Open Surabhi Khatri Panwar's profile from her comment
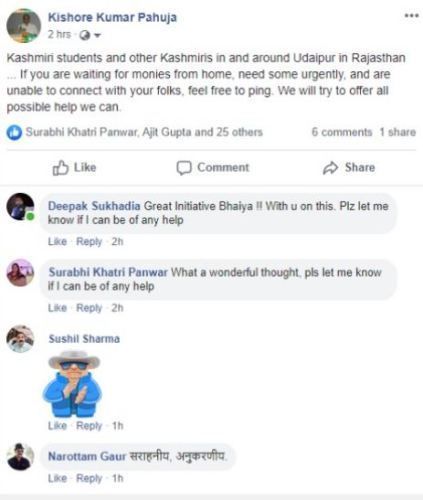The image size is (423, 500). [108, 272]
